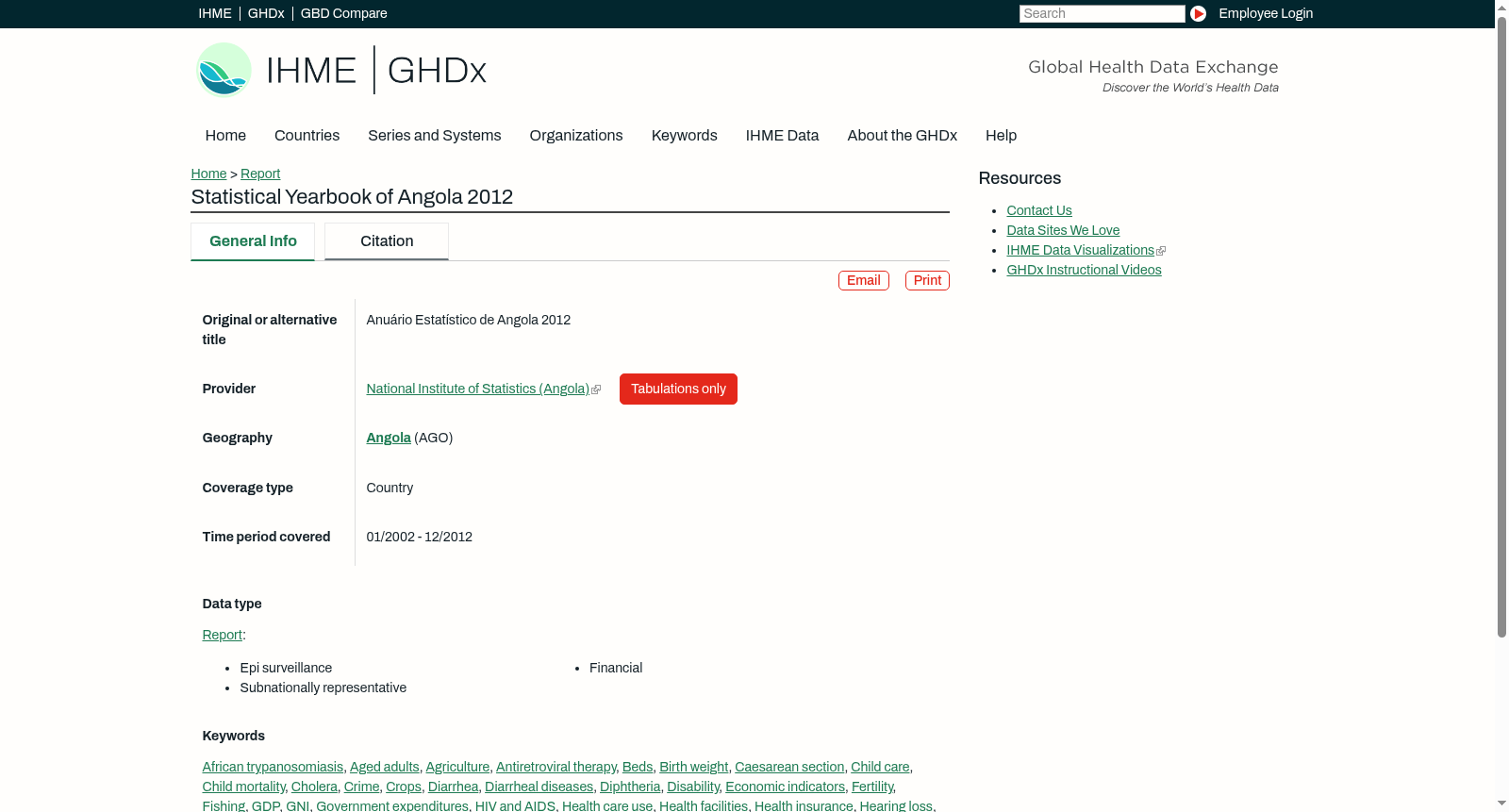
Task: Open GHDx Instructional Videos link
Action: (1084, 270)
